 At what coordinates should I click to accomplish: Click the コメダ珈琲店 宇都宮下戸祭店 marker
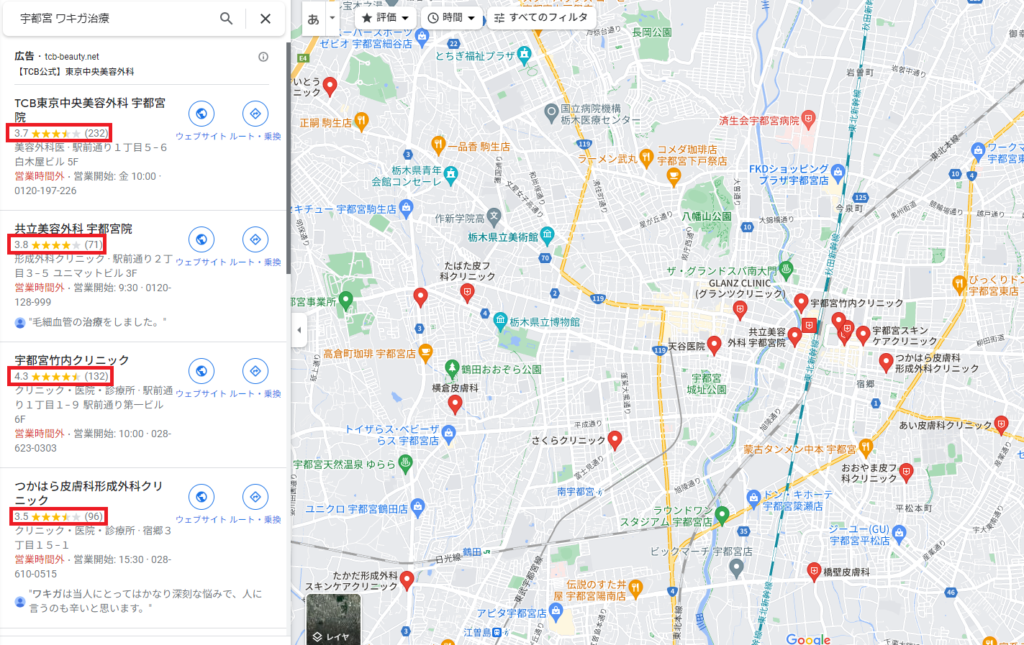673,176
